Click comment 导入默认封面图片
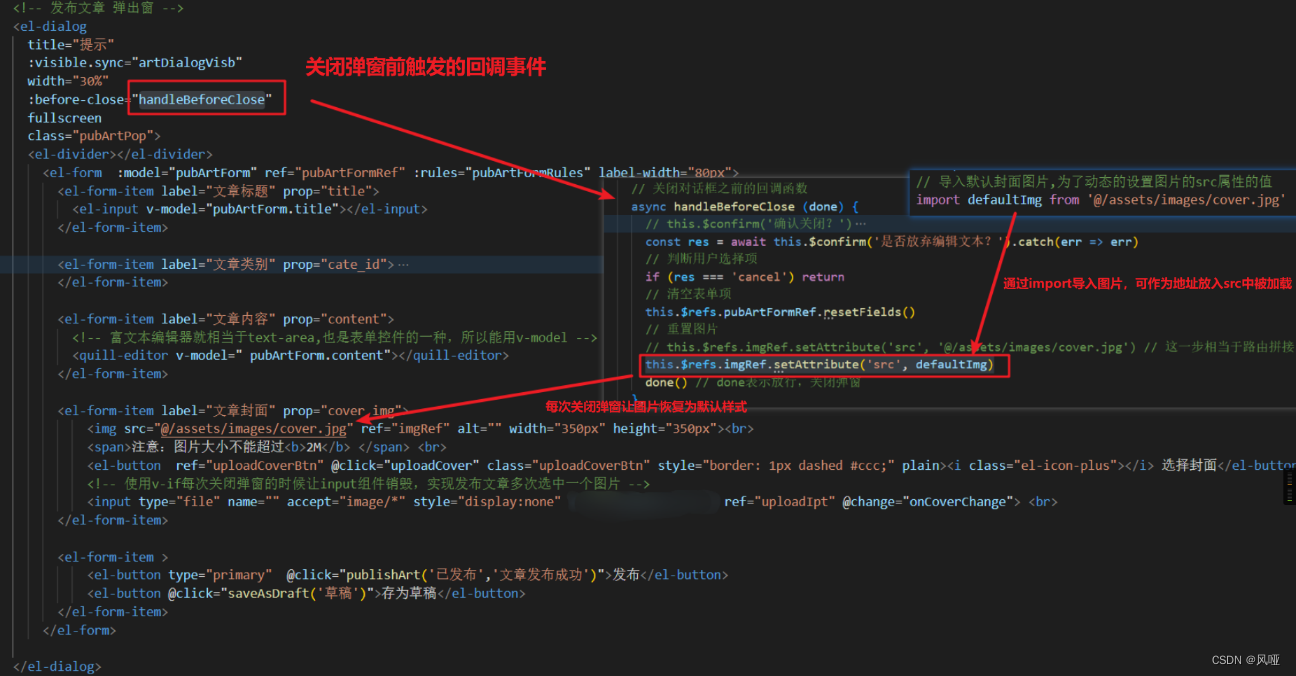The image size is (1296, 676). (x=1094, y=181)
